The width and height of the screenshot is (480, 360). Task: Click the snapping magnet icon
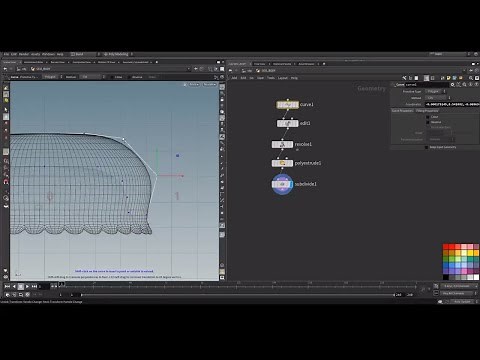pyautogui.click(x=6, y=182)
